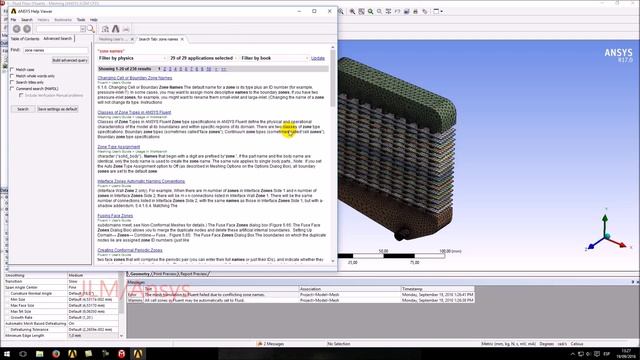
Task: Open the File menu in Help Viewer
Action: click(13, 20)
